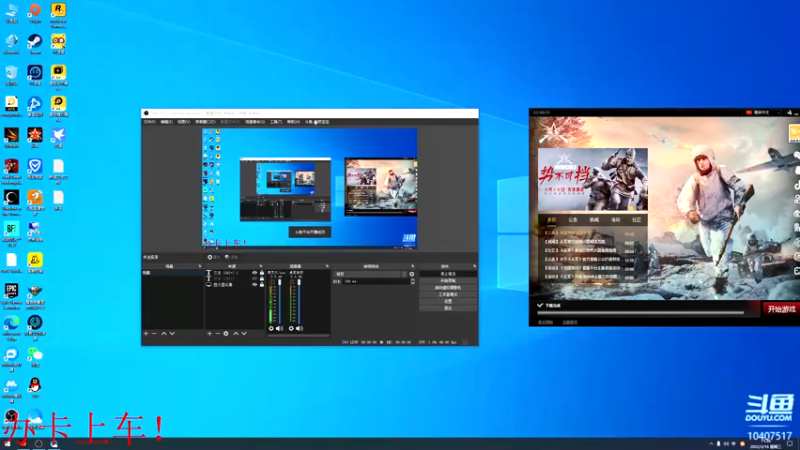Screen dimensions: 800x450
Task: Remove selected source in OBS
Action: 217,334
